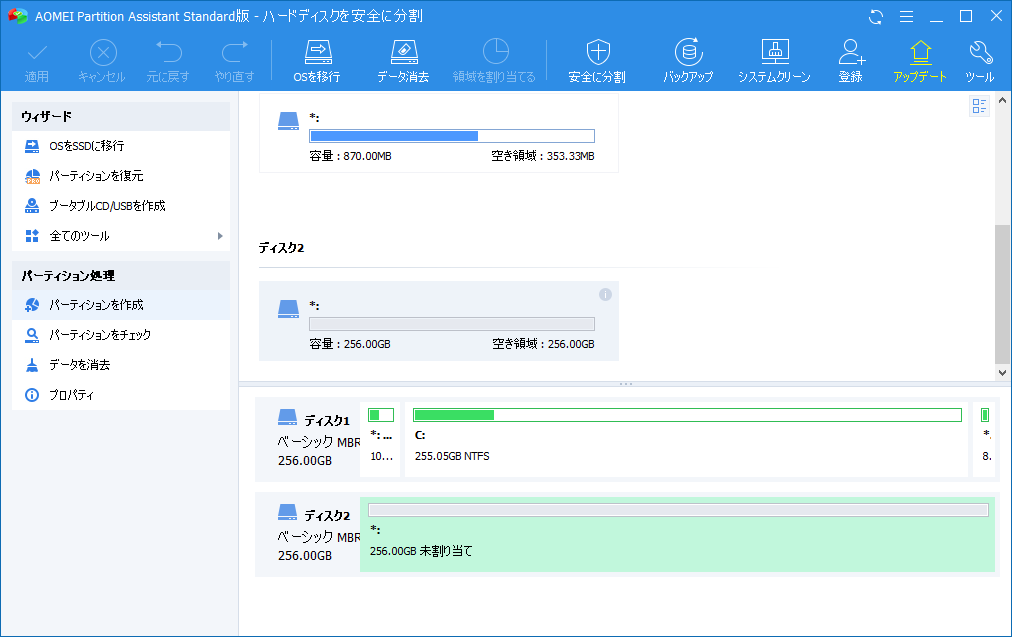Click the panel splitter handle dots
The height and width of the screenshot is (637, 1012).
pyautogui.click(x=625, y=384)
